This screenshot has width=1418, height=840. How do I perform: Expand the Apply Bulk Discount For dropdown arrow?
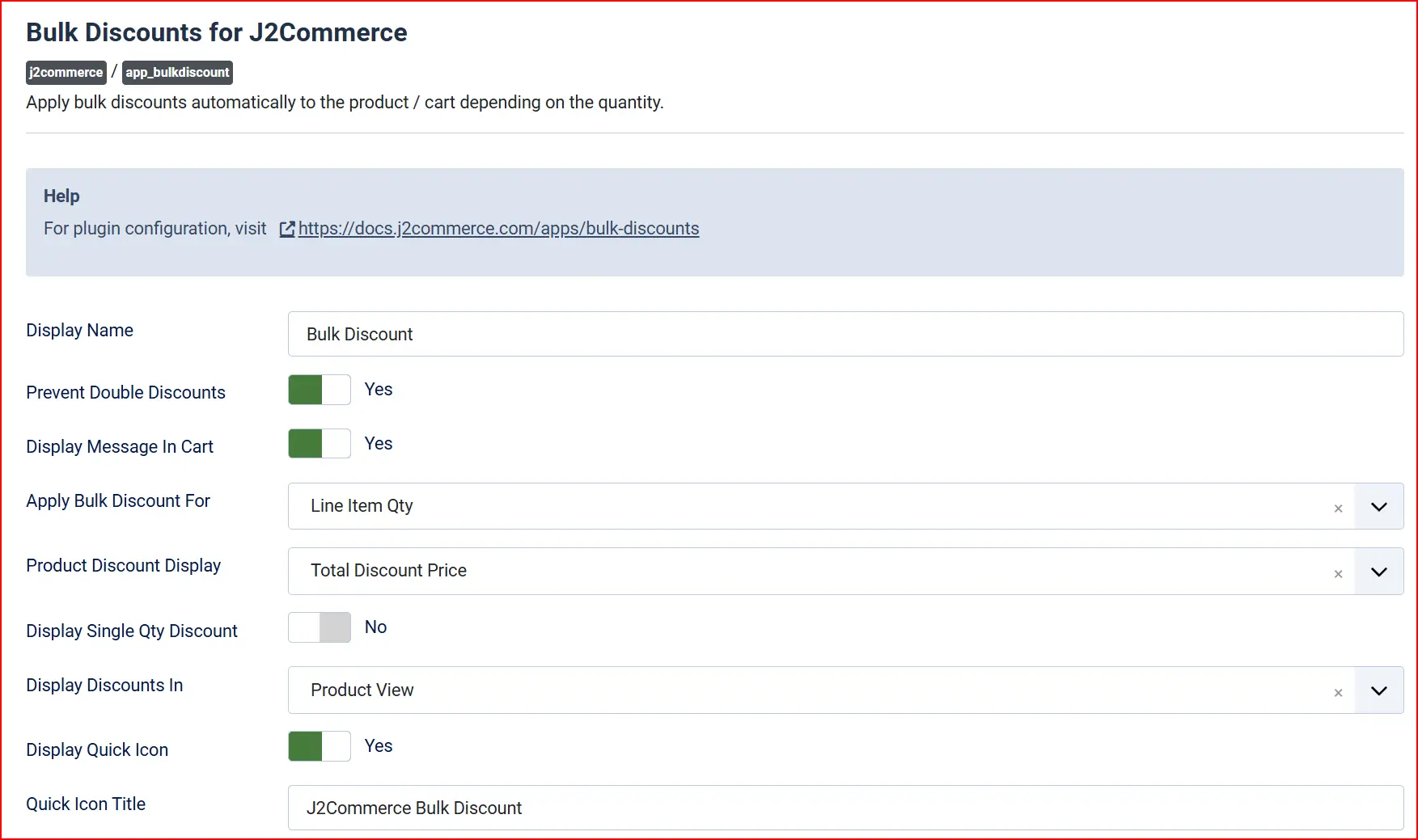point(1379,506)
